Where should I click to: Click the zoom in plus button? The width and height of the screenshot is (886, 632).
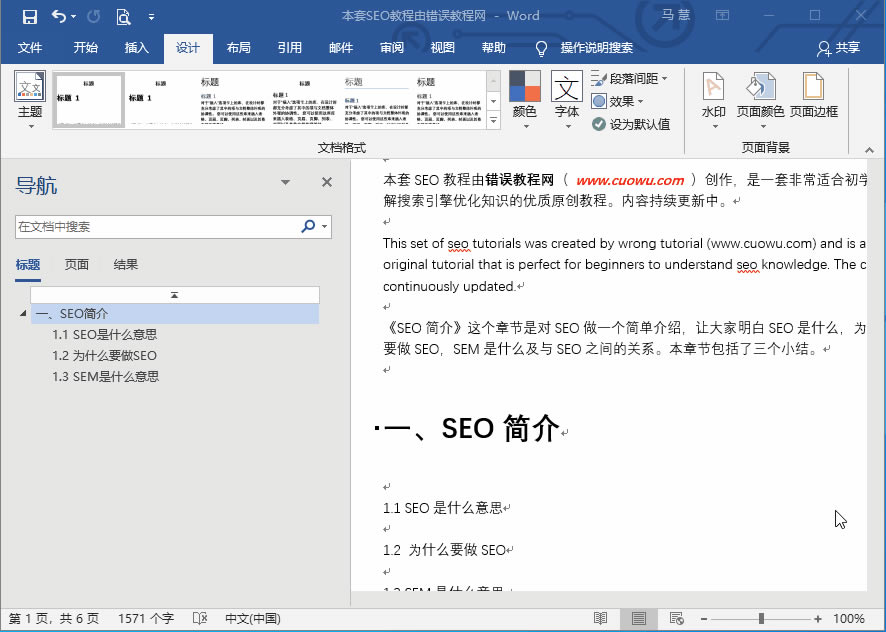(x=818, y=619)
